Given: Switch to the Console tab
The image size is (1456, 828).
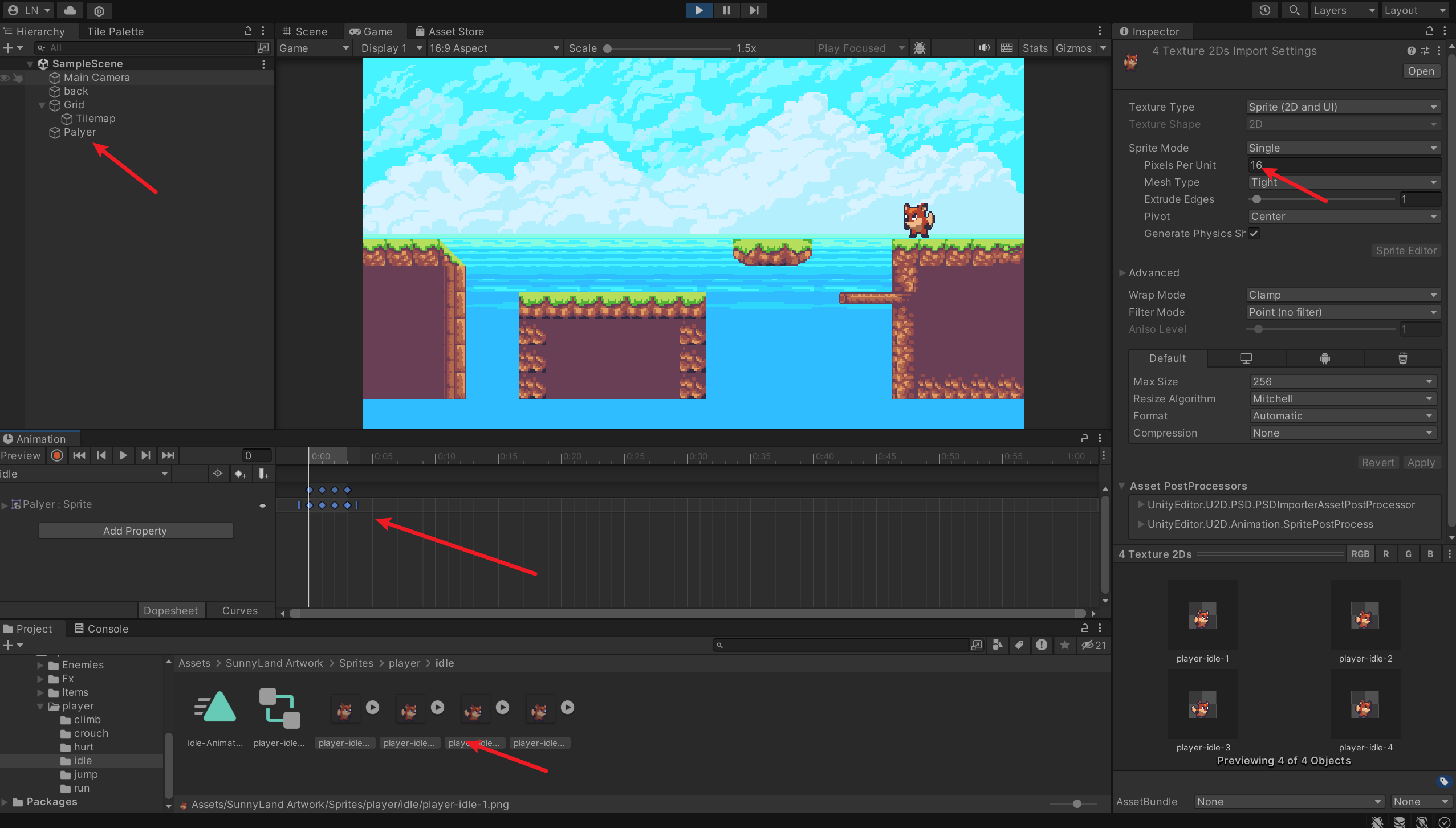Looking at the screenshot, I should (101, 629).
